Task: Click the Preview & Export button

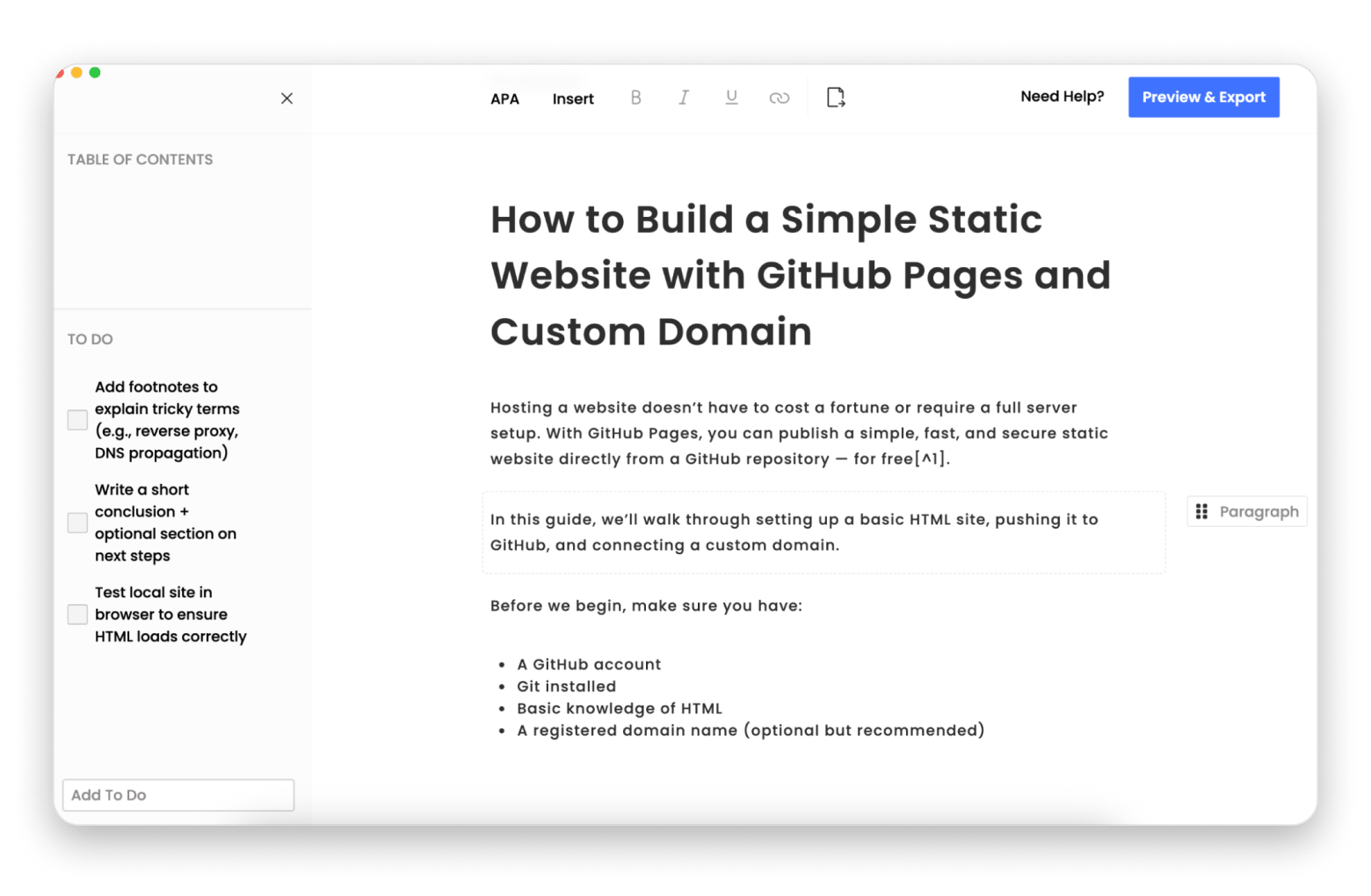Action: coord(1203,98)
